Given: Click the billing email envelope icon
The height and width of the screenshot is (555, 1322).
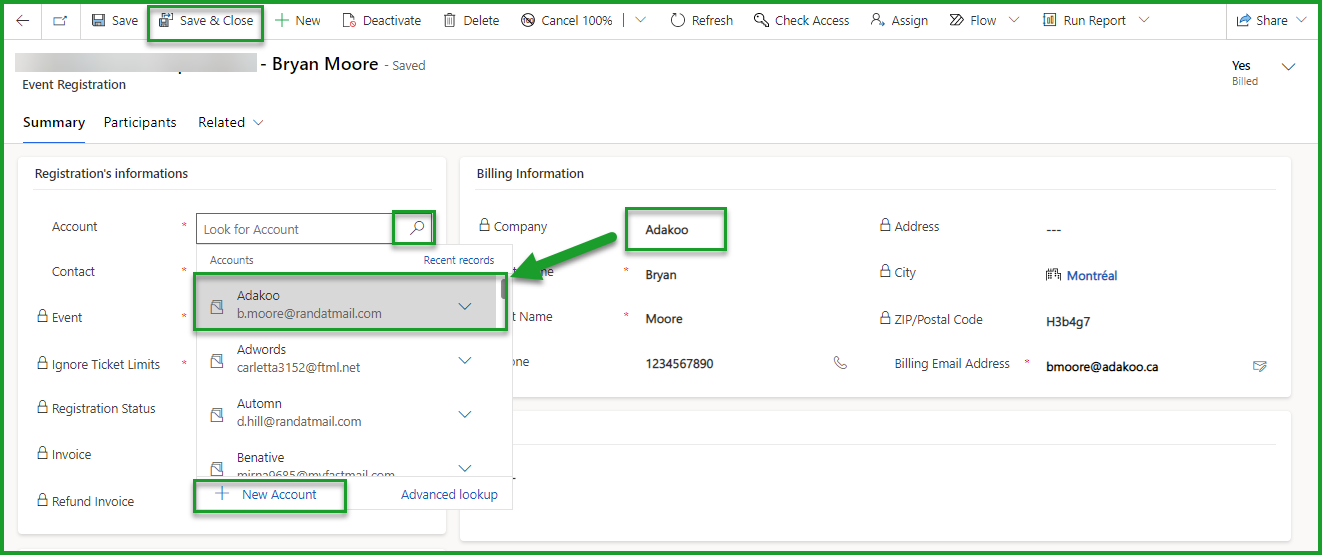Looking at the screenshot, I should point(1260,366).
